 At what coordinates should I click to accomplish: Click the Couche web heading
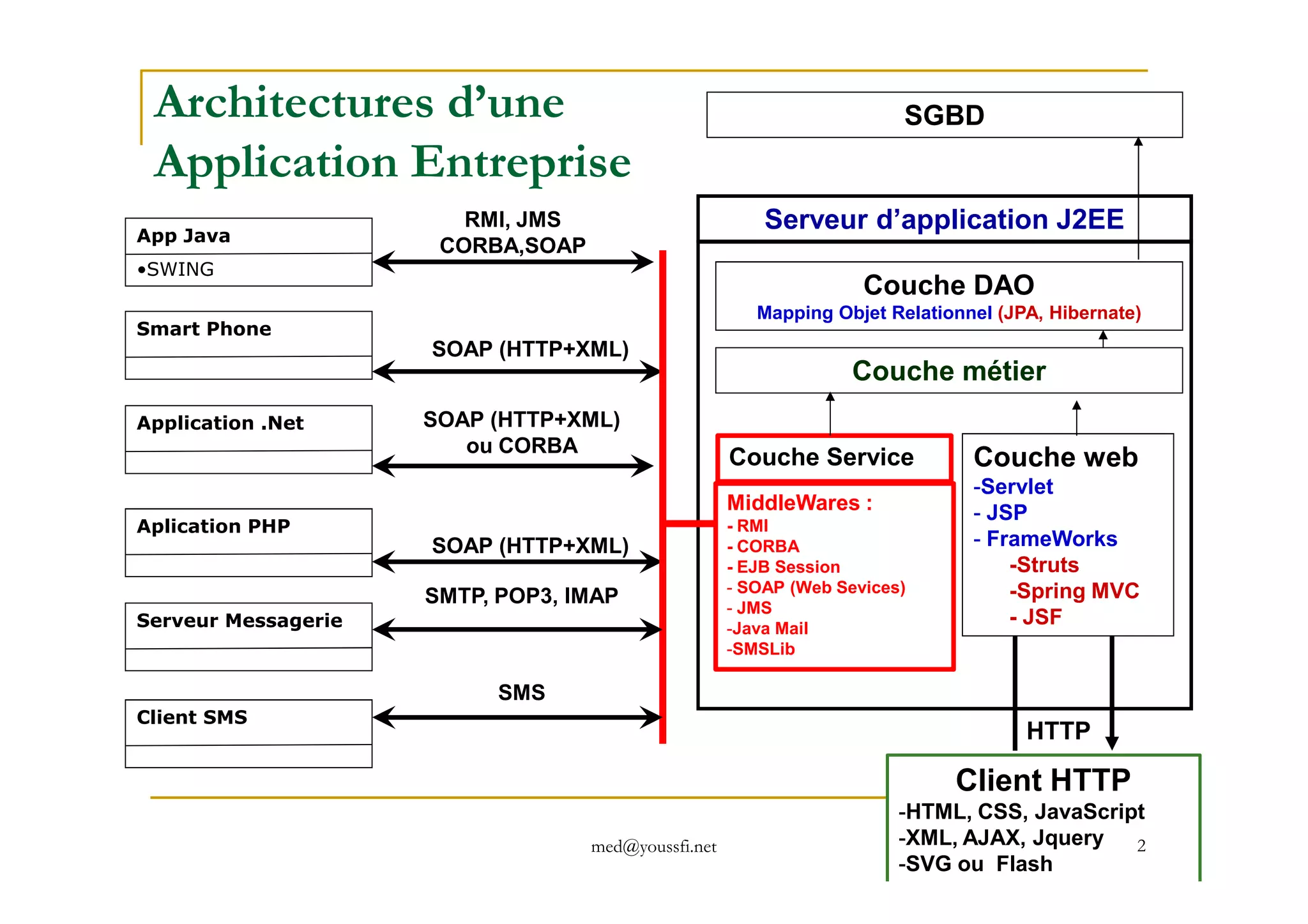[1055, 457]
